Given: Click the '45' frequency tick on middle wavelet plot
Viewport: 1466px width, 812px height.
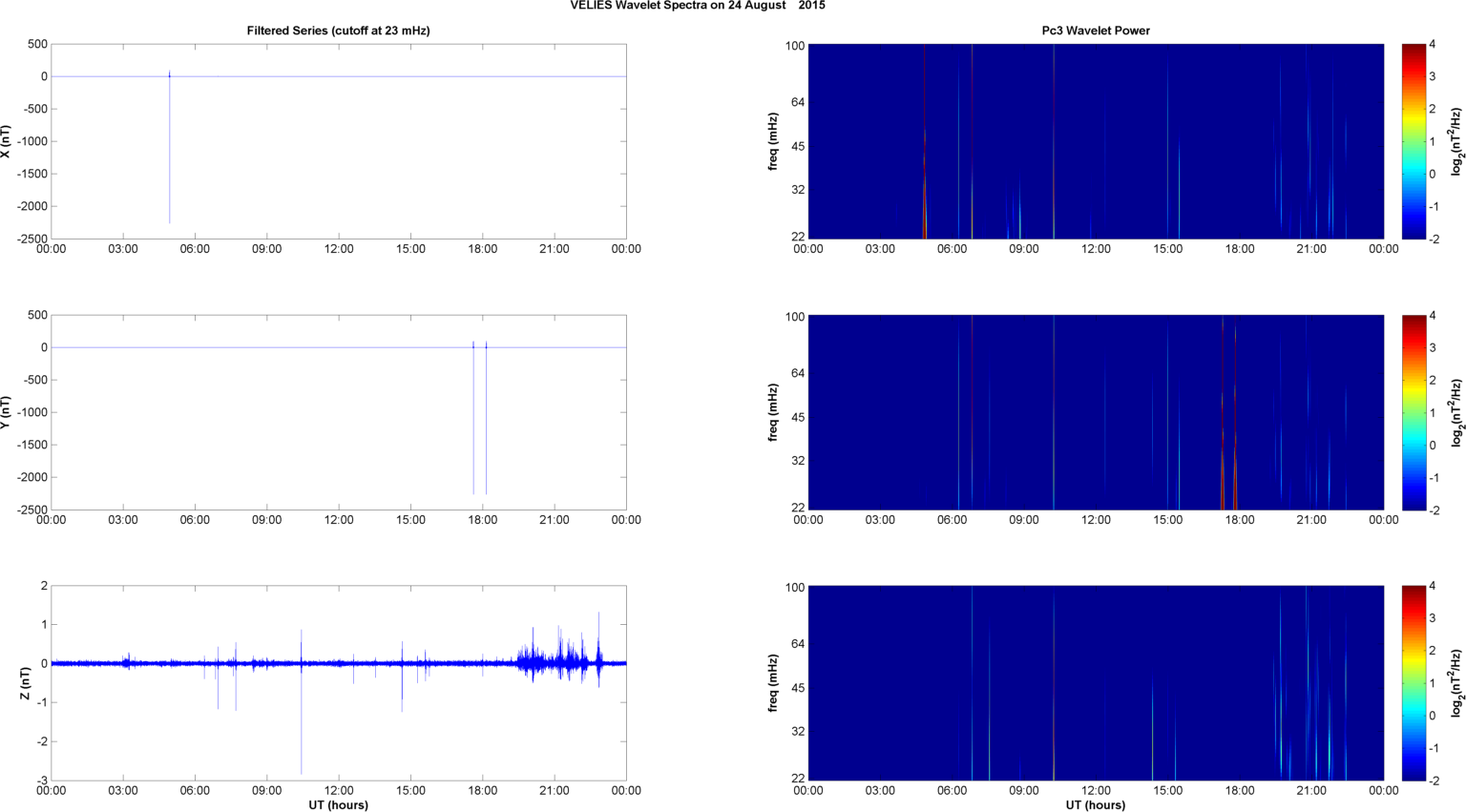Looking at the screenshot, I should pos(798,417).
